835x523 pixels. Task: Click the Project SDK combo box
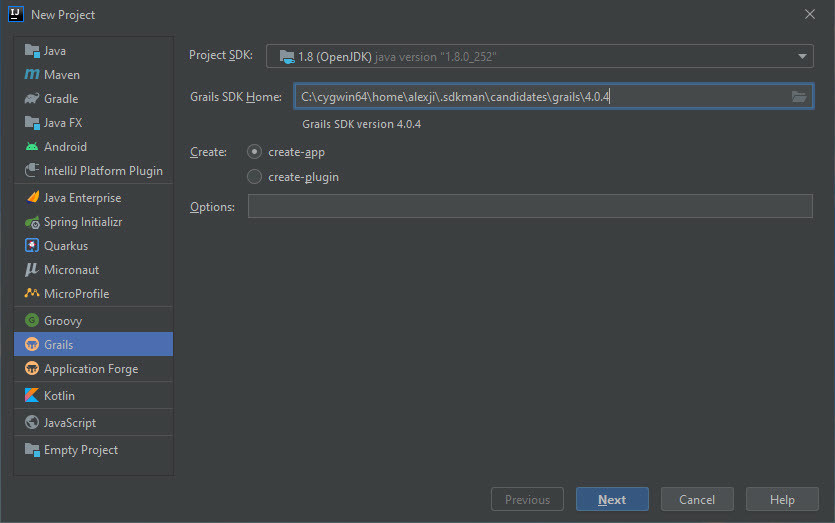tap(539, 56)
